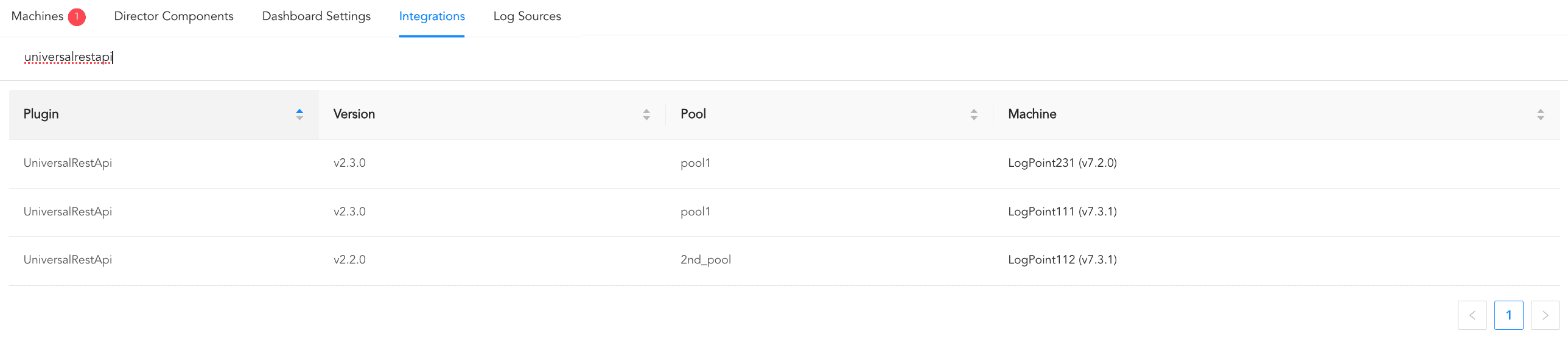Open the Director Components tab
The height and width of the screenshot is (353, 1568).
click(x=173, y=16)
